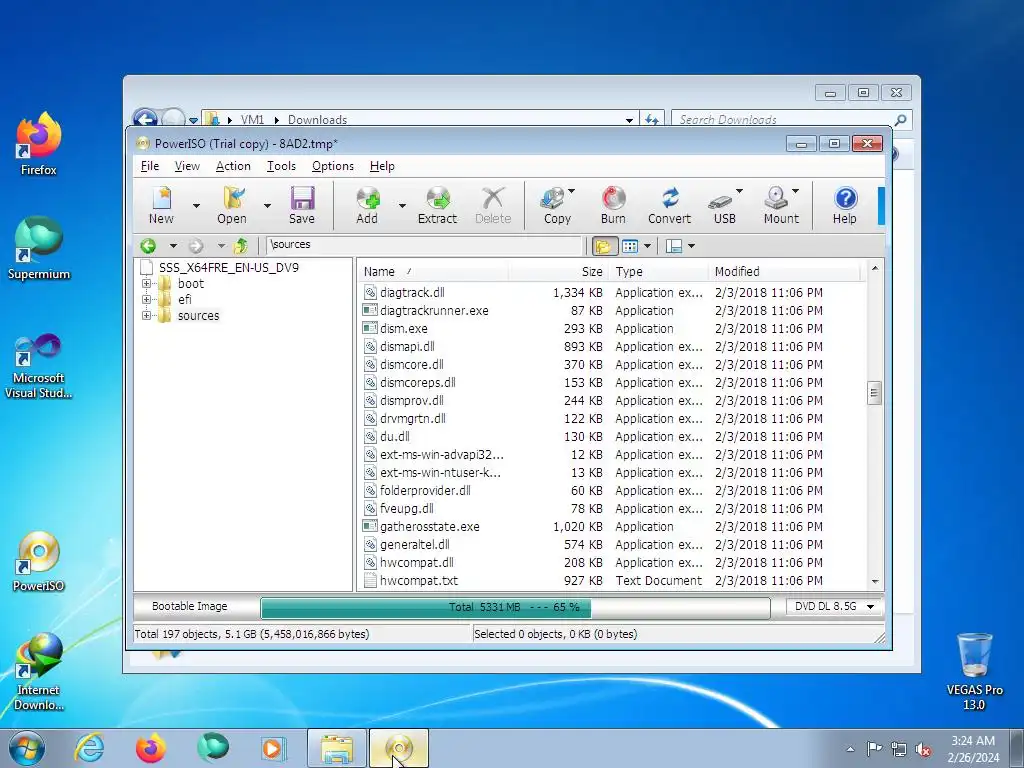Click the New image toolbar icon

[161, 205]
